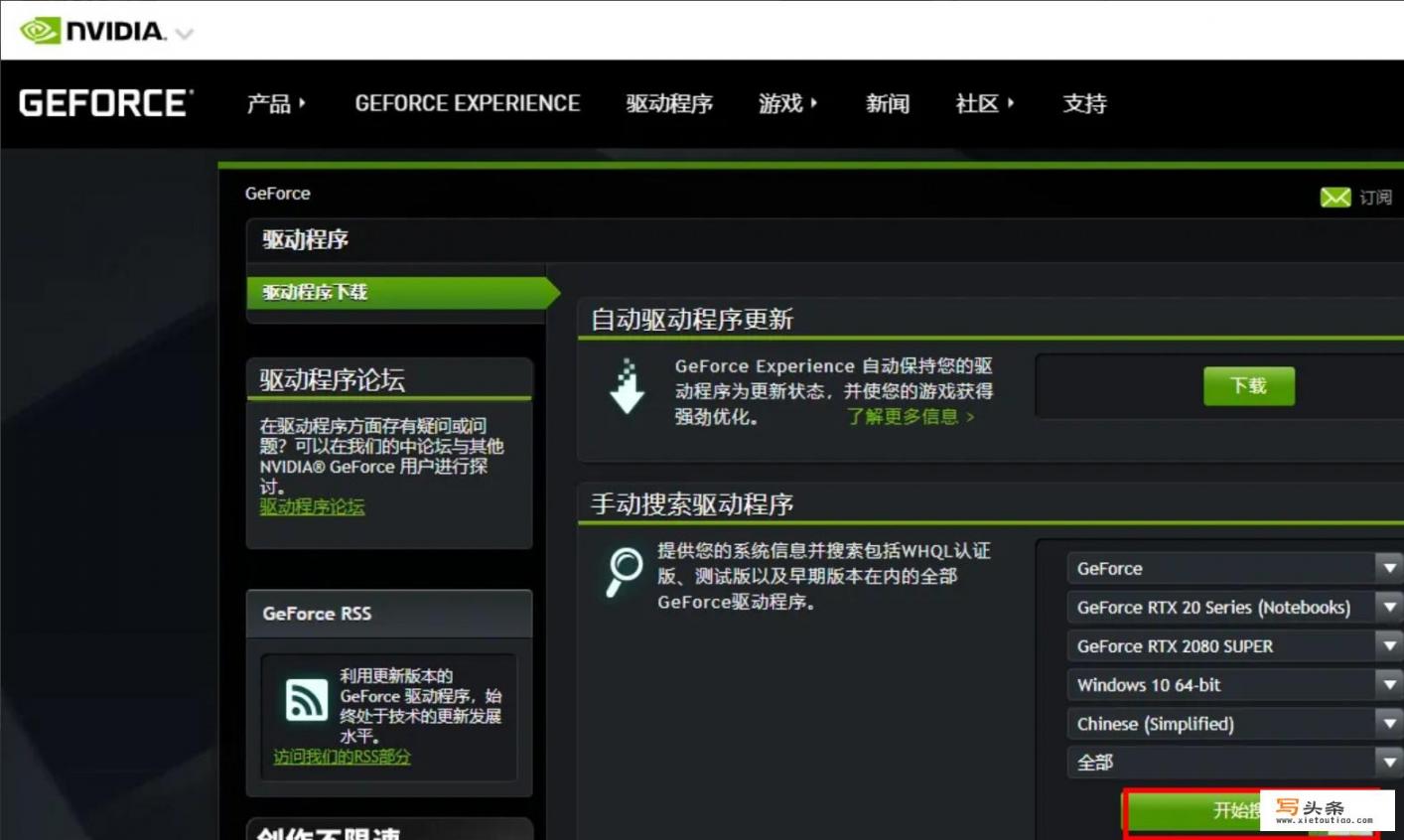Click the 手动搜索驱动程序 section heading
The width and height of the screenshot is (1404, 840).
pyautogui.click(x=692, y=504)
